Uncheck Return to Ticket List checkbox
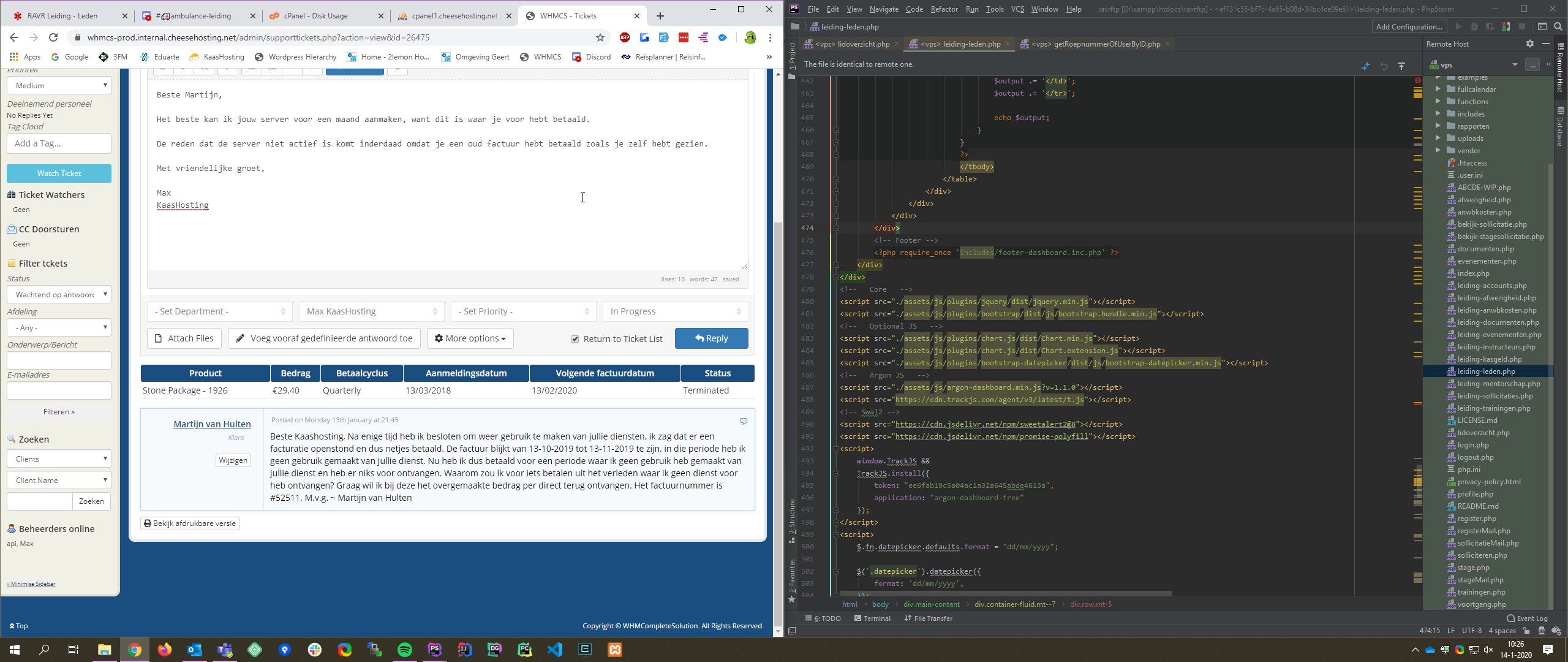The image size is (1568, 662). point(575,339)
